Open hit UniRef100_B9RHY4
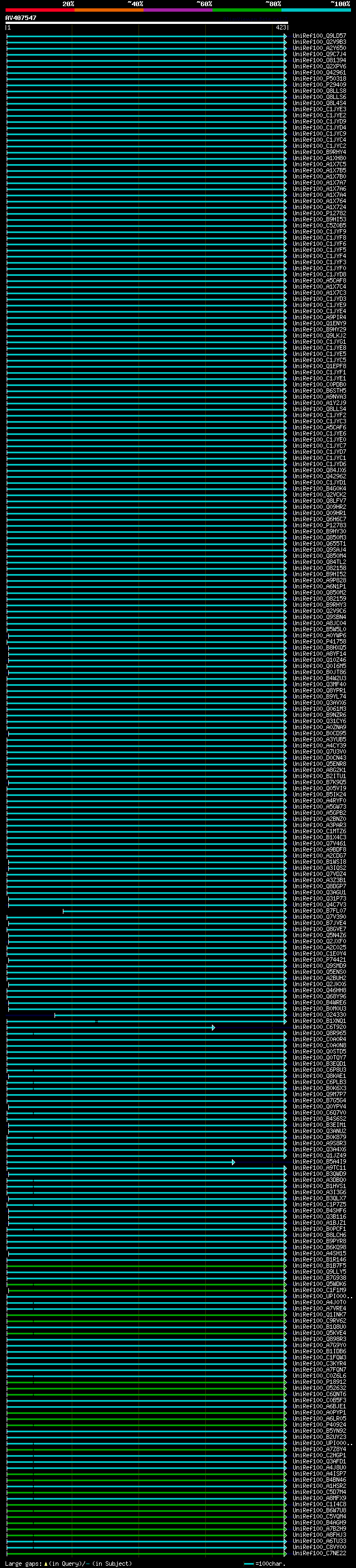This screenshot has height=1568, width=356. pos(319,152)
